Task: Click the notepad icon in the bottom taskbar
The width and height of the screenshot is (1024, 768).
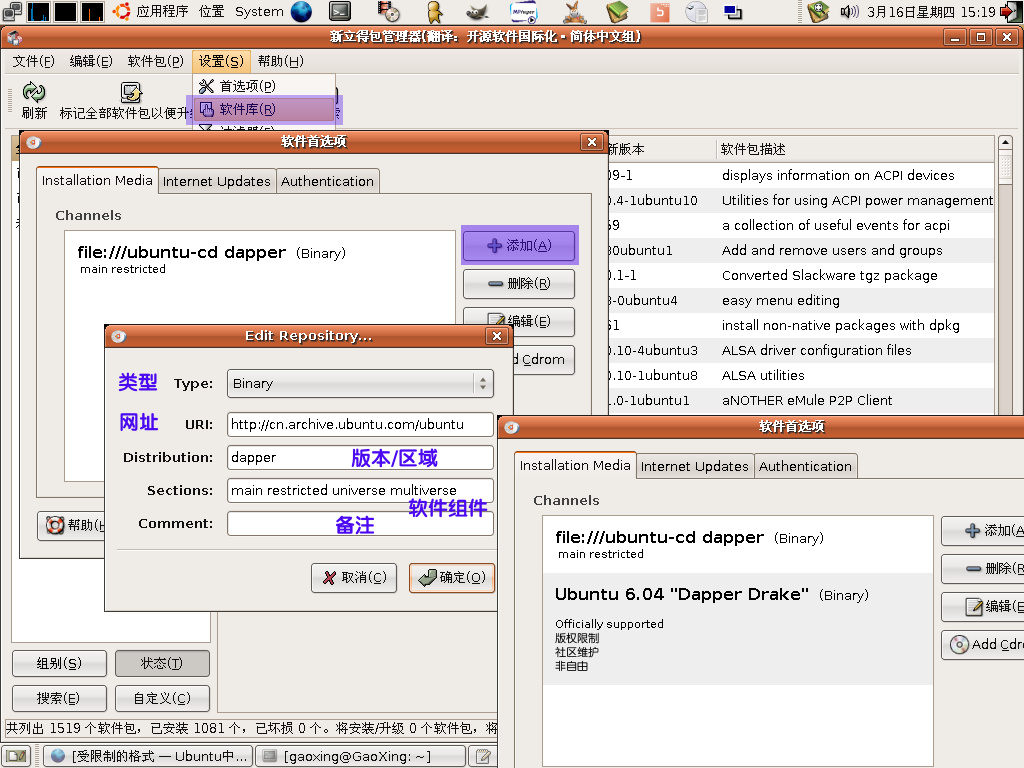Action: click(x=483, y=756)
